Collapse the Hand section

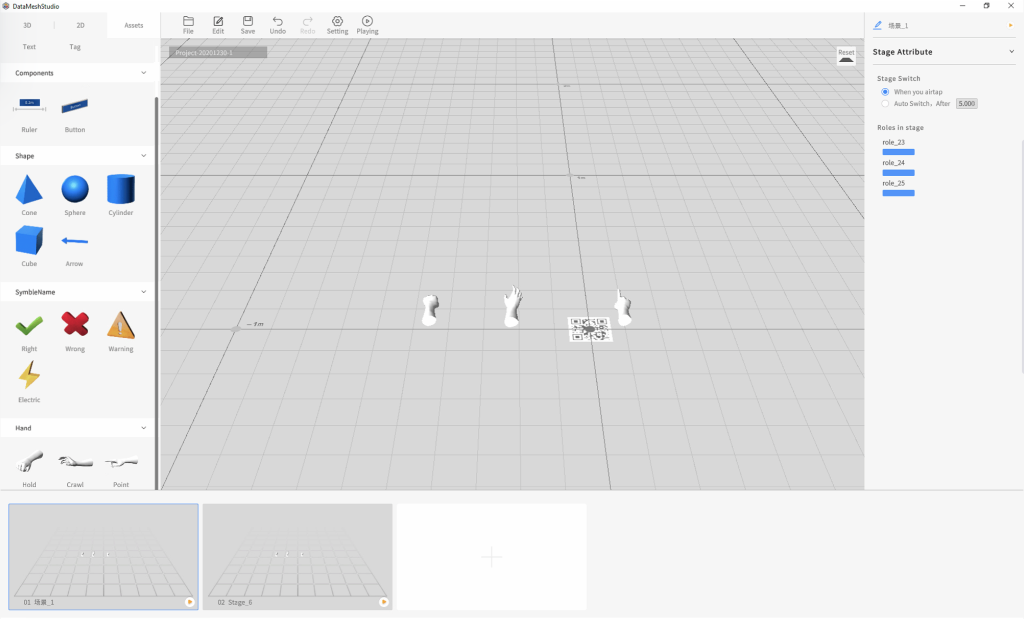pyautogui.click(x=144, y=428)
